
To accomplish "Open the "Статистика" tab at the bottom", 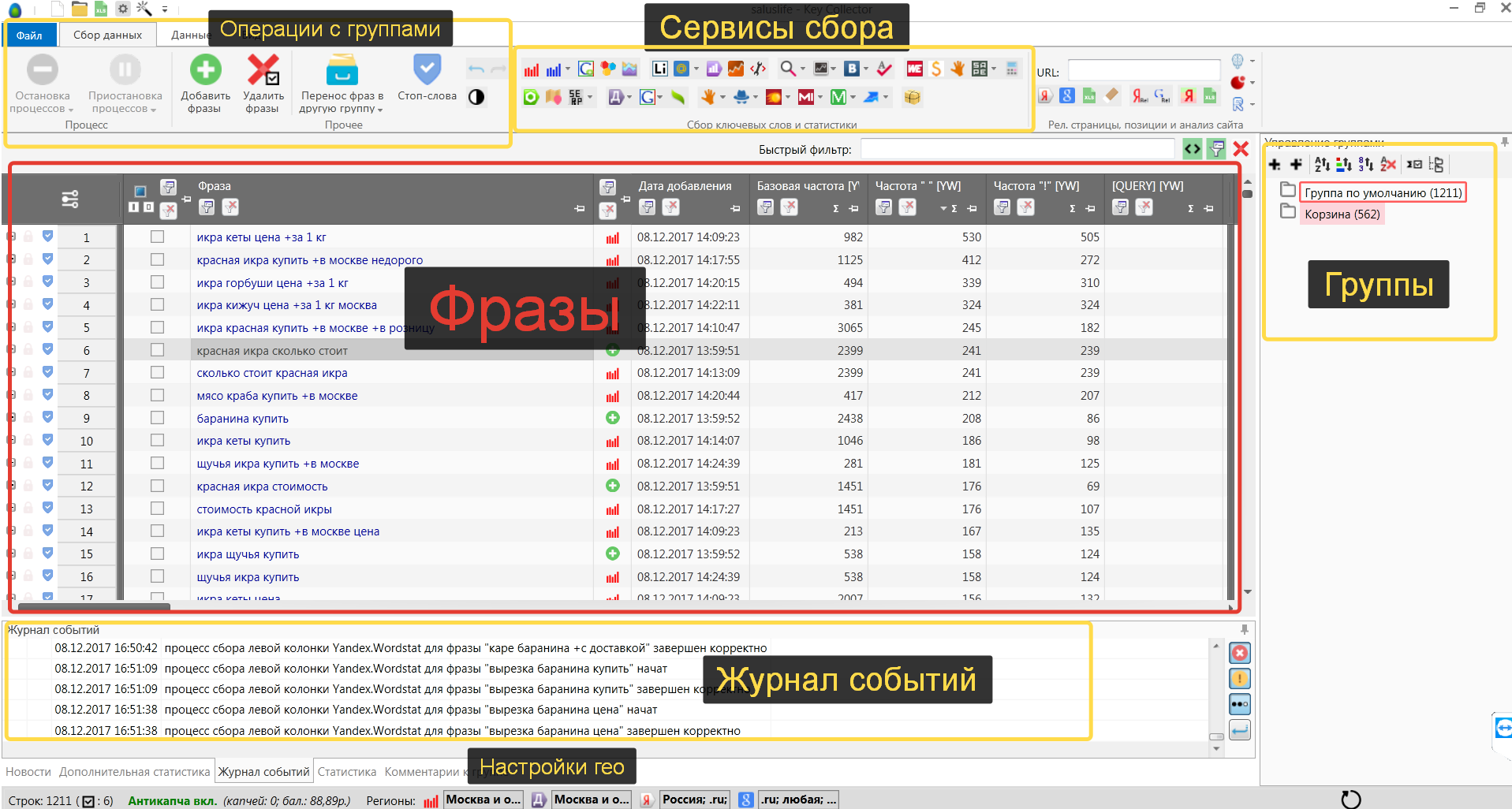I will coord(346,772).
